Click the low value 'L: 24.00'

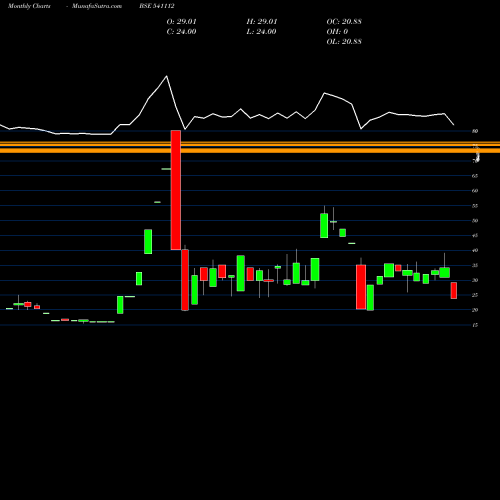click(261, 32)
